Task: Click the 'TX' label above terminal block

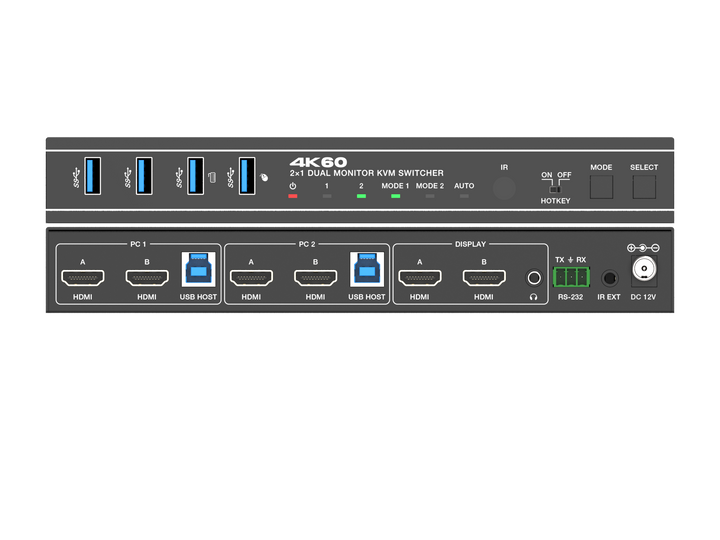Action: [x=559, y=260]
